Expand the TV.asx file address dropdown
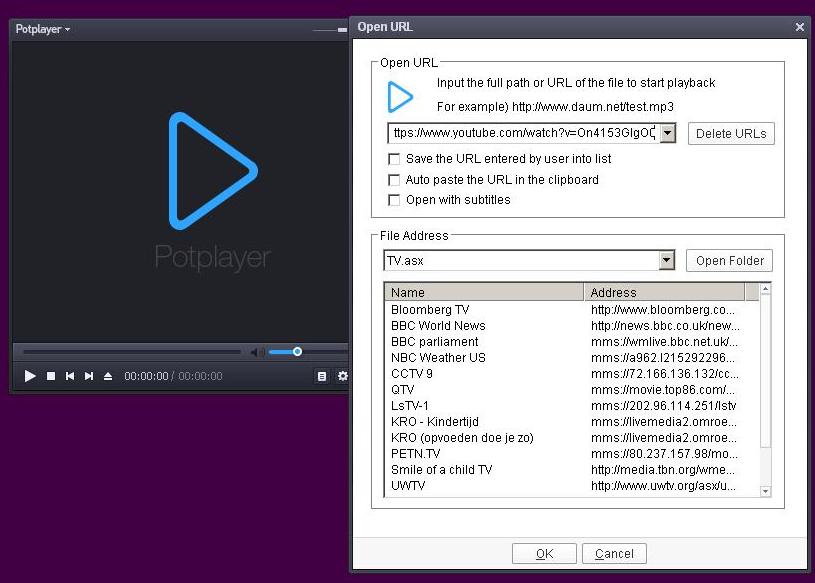Image resolution: width=815 pixels, height=583 pixels. [666, 260]
